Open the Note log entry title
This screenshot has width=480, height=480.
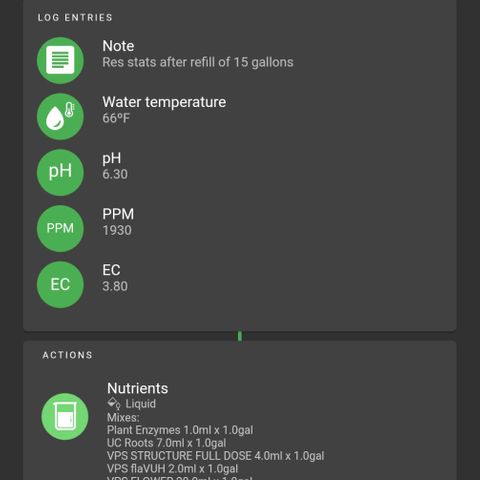118,46
